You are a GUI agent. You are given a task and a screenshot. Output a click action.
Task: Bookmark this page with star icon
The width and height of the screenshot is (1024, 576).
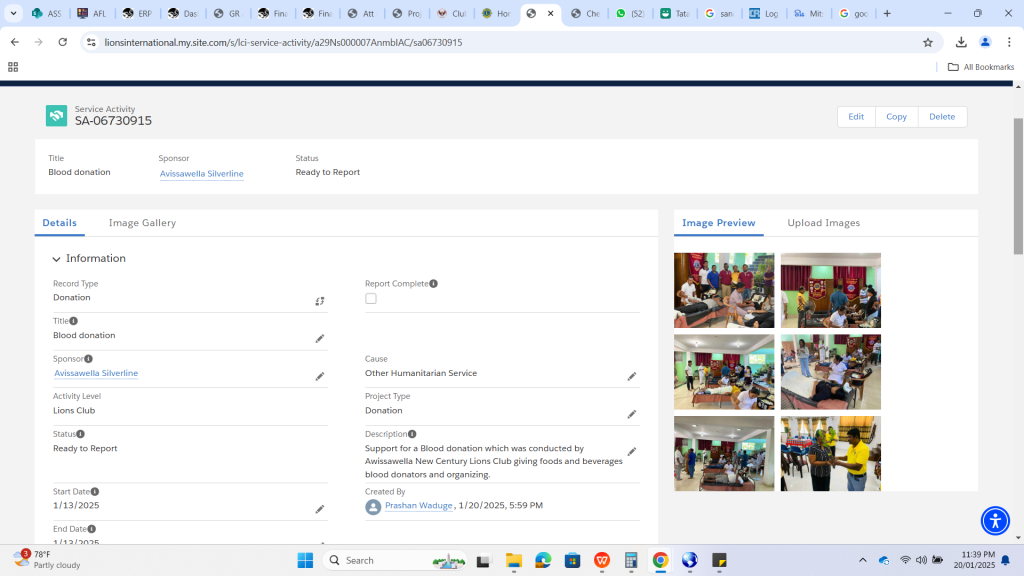pos(928,42)
